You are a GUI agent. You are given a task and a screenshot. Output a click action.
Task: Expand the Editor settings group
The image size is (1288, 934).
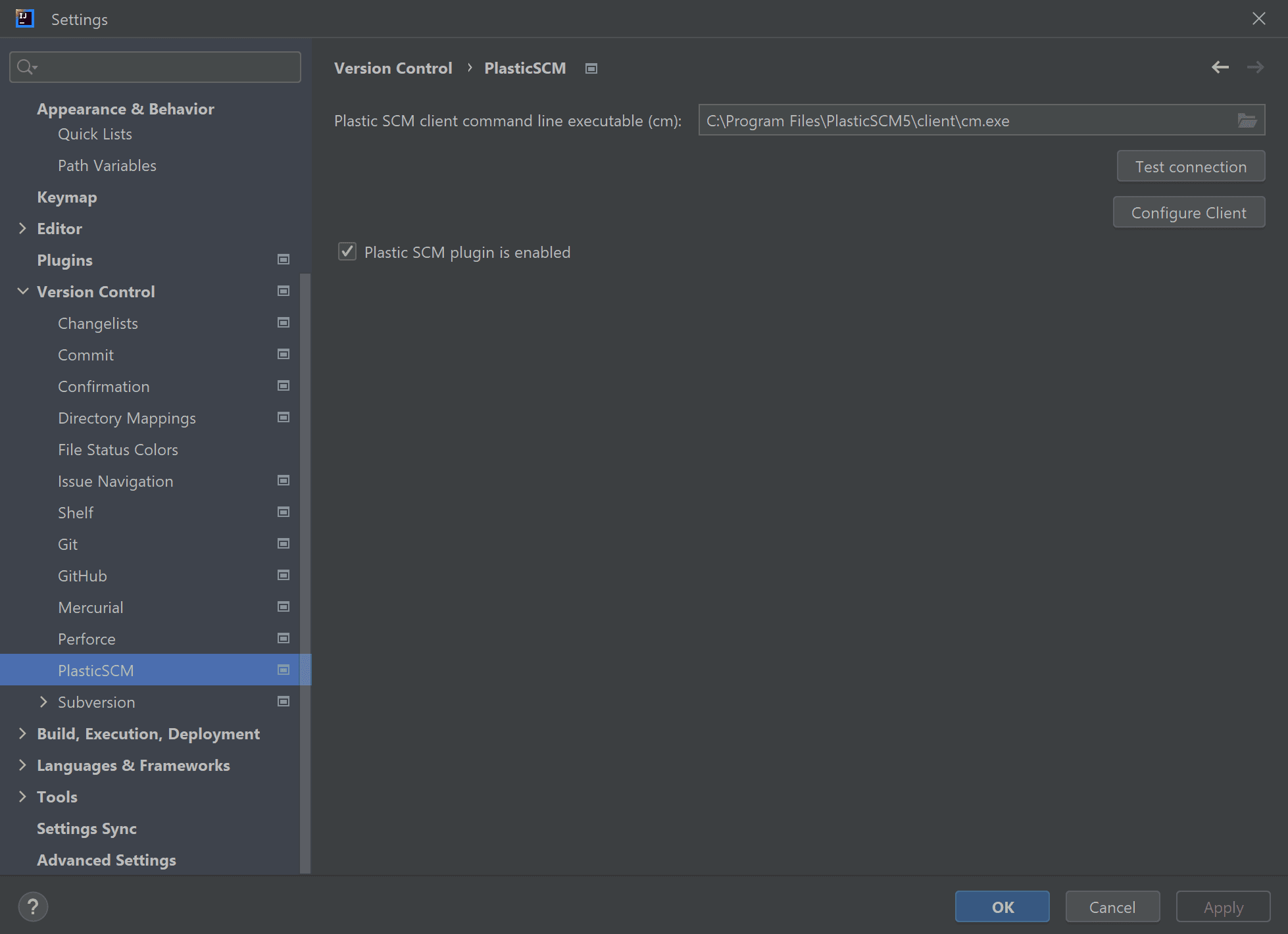point(22,228)
